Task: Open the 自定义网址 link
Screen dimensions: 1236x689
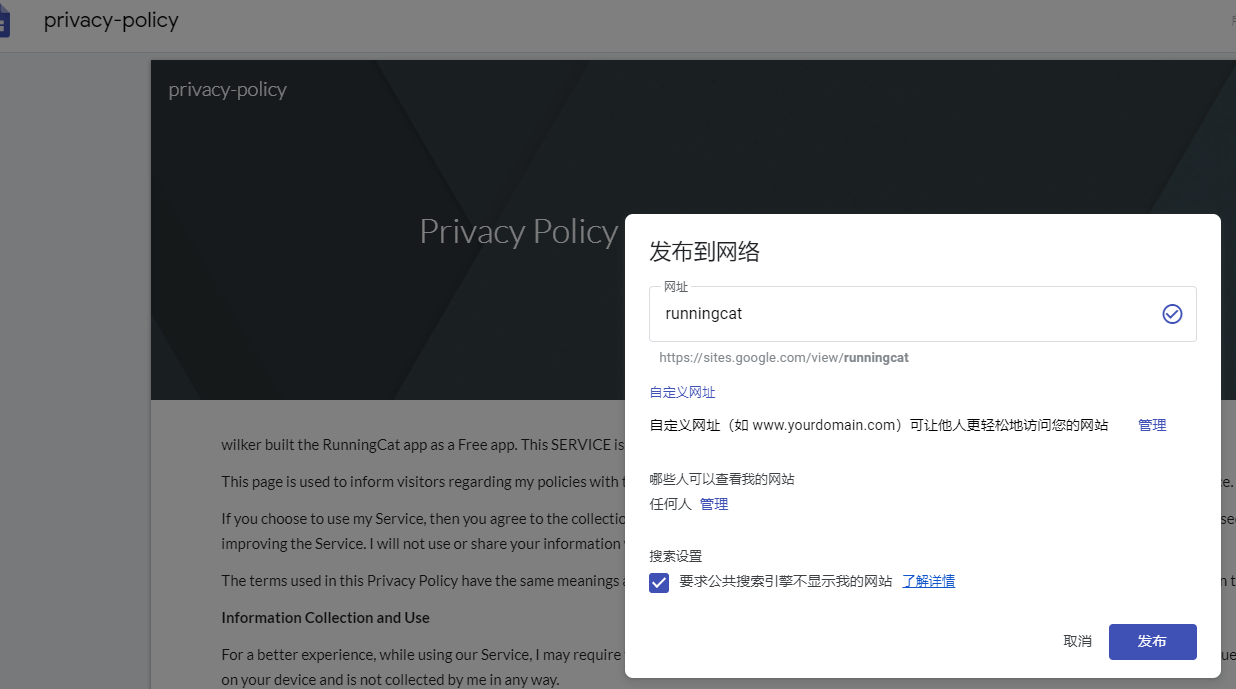Action: (682, 392)
